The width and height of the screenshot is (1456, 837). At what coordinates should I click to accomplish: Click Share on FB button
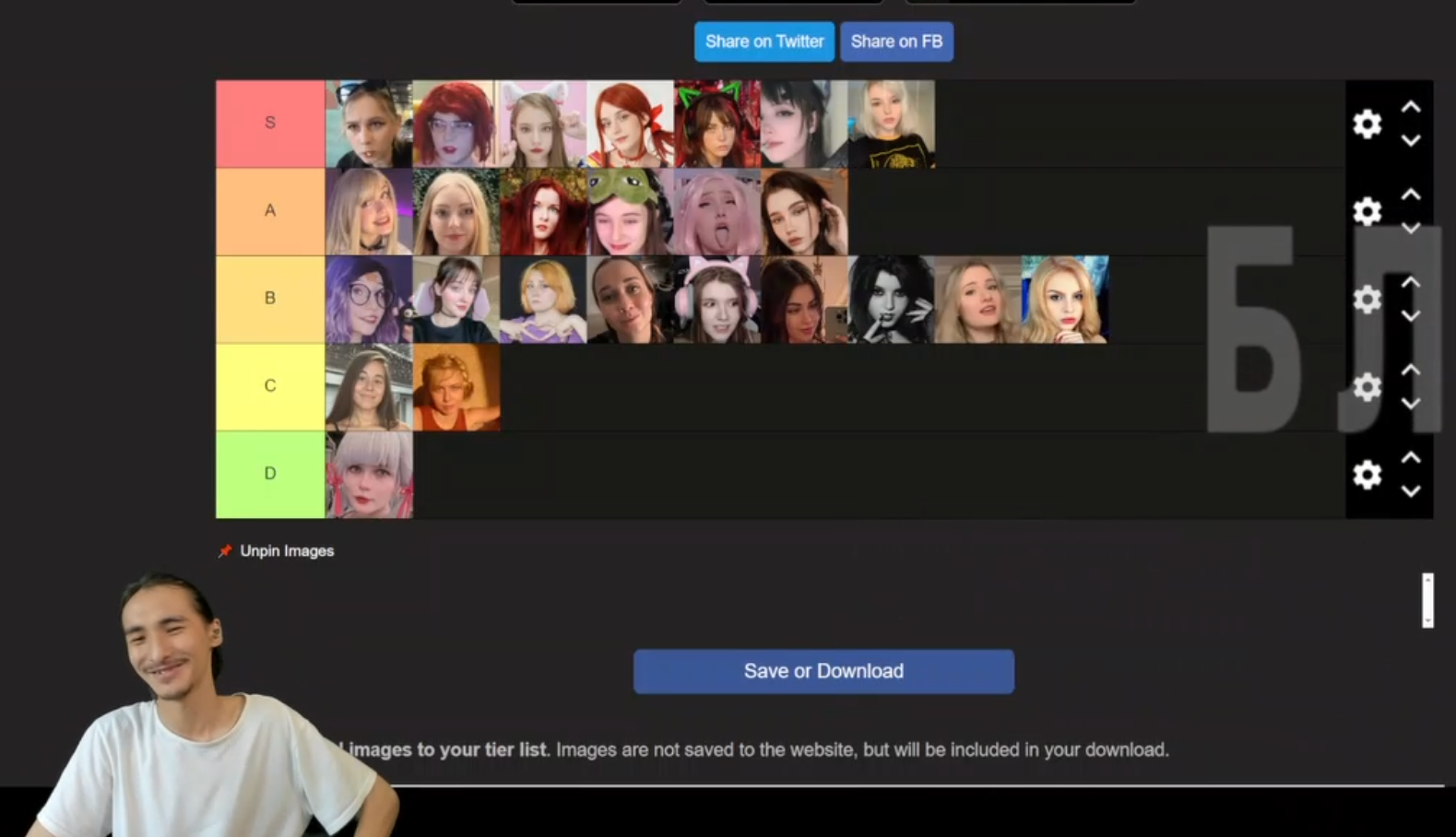point(896,41)
